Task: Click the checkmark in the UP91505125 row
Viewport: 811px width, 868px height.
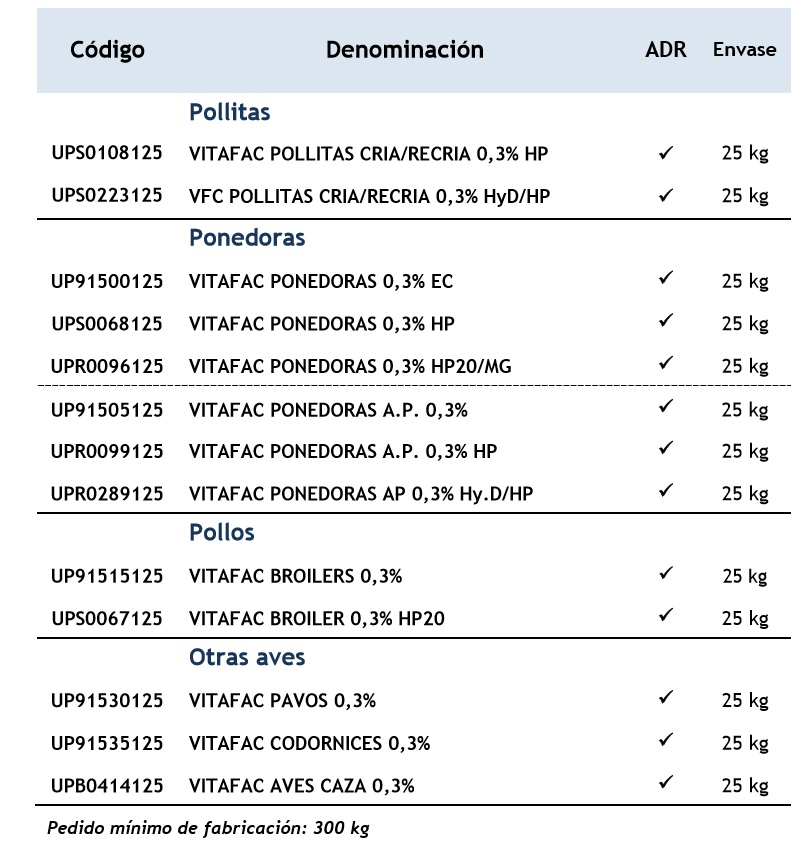Action: (665, 405)
